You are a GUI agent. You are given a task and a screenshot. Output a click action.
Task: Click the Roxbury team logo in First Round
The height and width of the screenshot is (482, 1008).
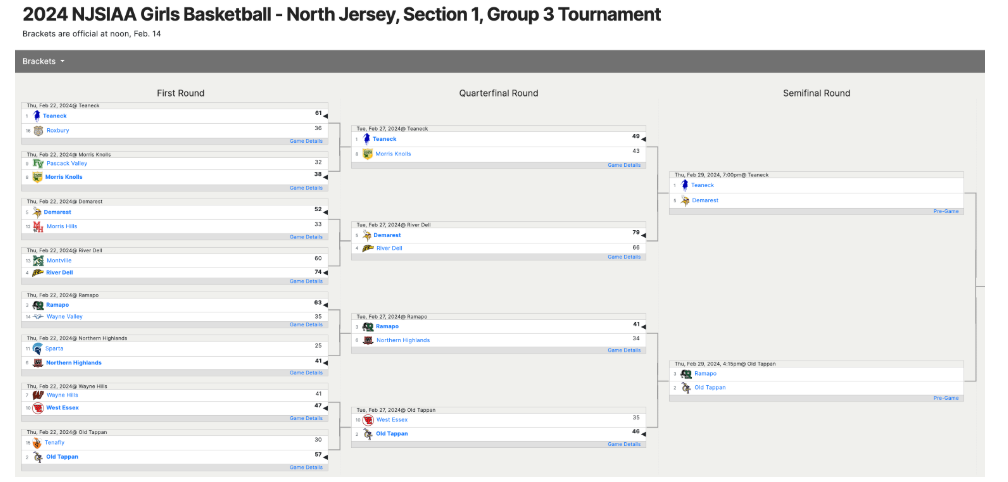click(38, 130)
